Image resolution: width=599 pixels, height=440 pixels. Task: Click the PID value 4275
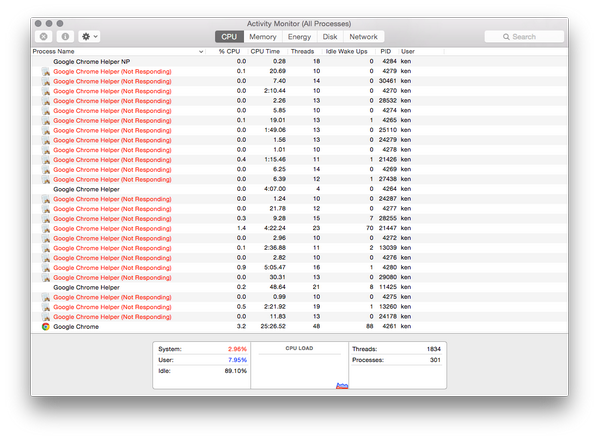pyautogui.click(x=389, y=297)
